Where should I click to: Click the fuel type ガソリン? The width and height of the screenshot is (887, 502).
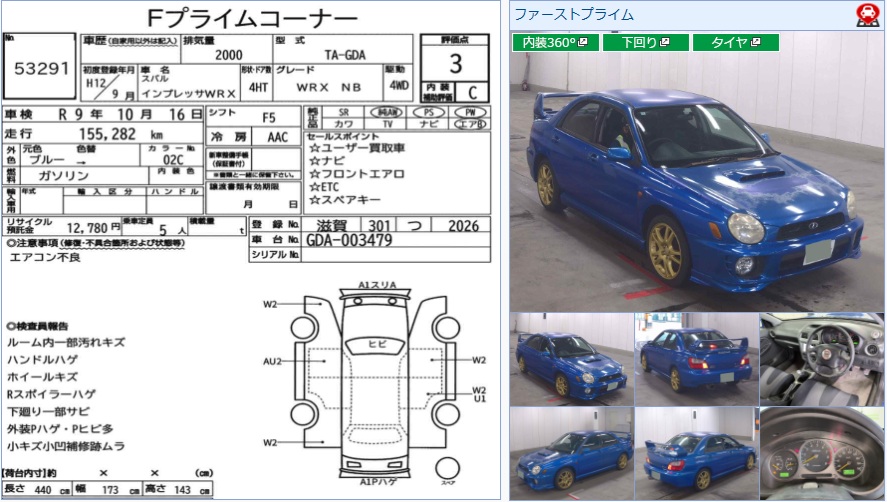[x=63, y=176]
